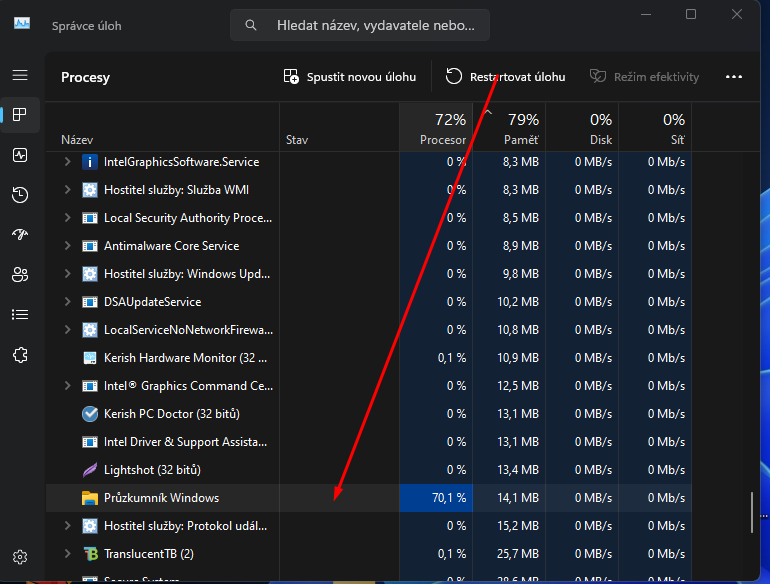Expand the TranslucentTB (2) process group
Screen dimensions: 770x584
68,554
